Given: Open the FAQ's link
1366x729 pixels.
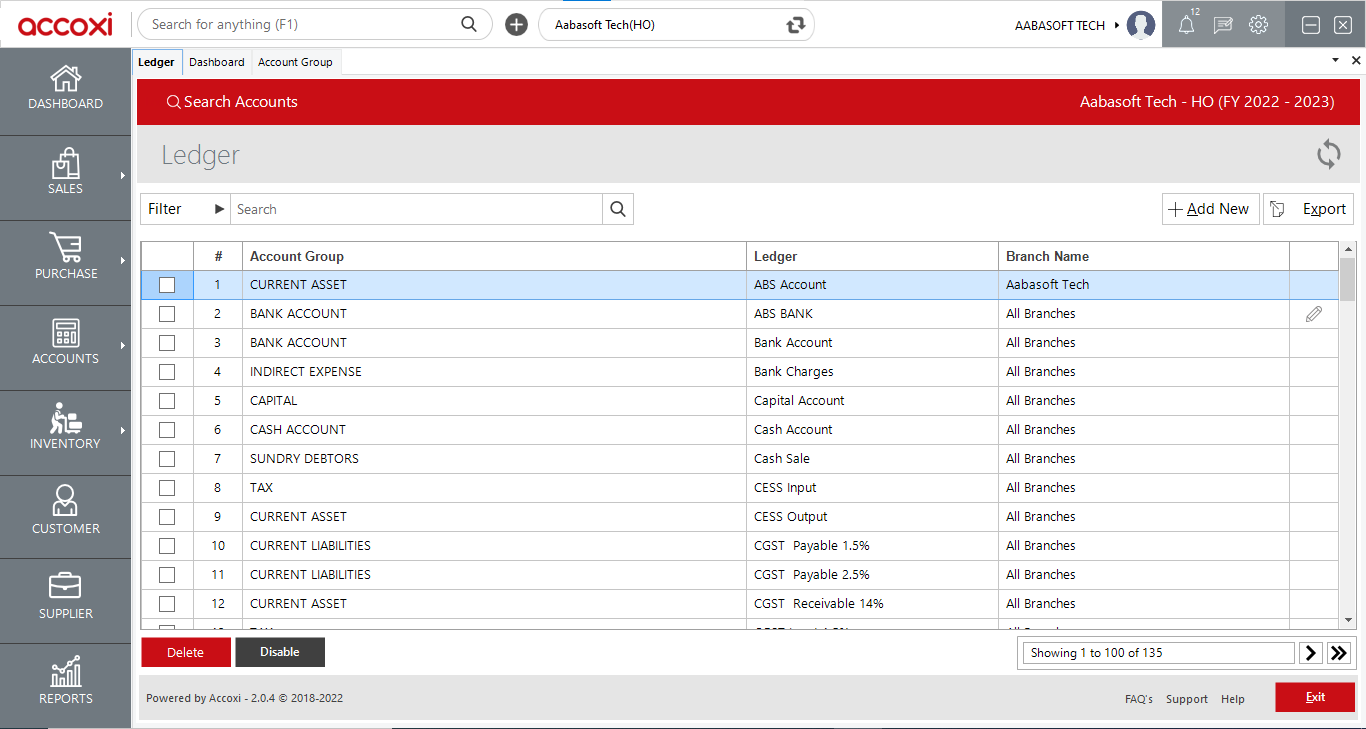Looking at the screenshot, I should (1139, 699).
